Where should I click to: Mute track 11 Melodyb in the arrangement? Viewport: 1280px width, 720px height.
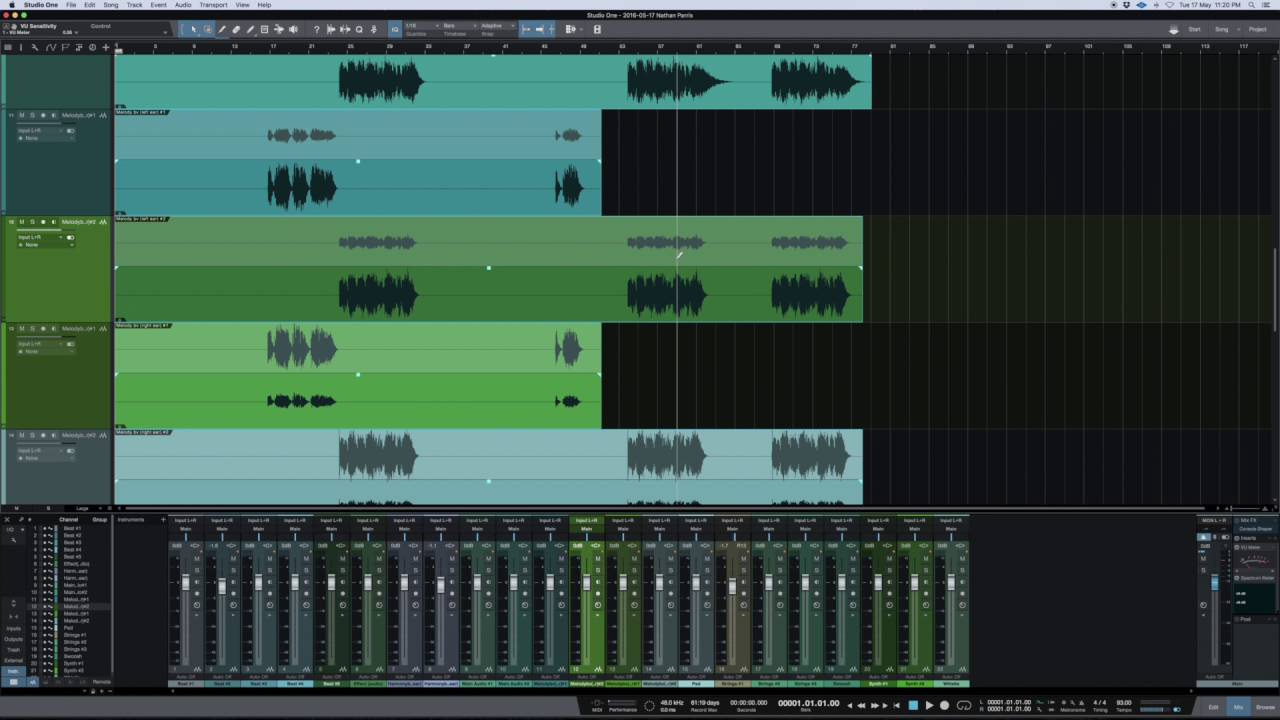[x=22, y=115]
